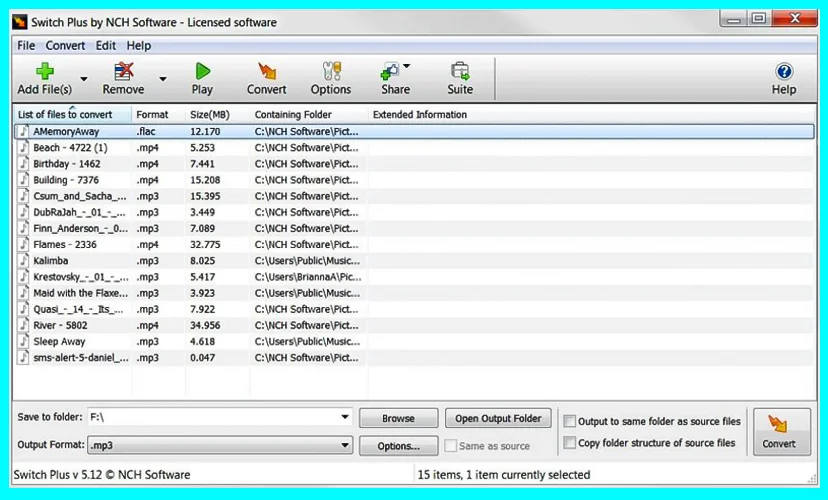Toggle the Same as source checkbox
Screen dimensions: 828x500
point(450,446)
